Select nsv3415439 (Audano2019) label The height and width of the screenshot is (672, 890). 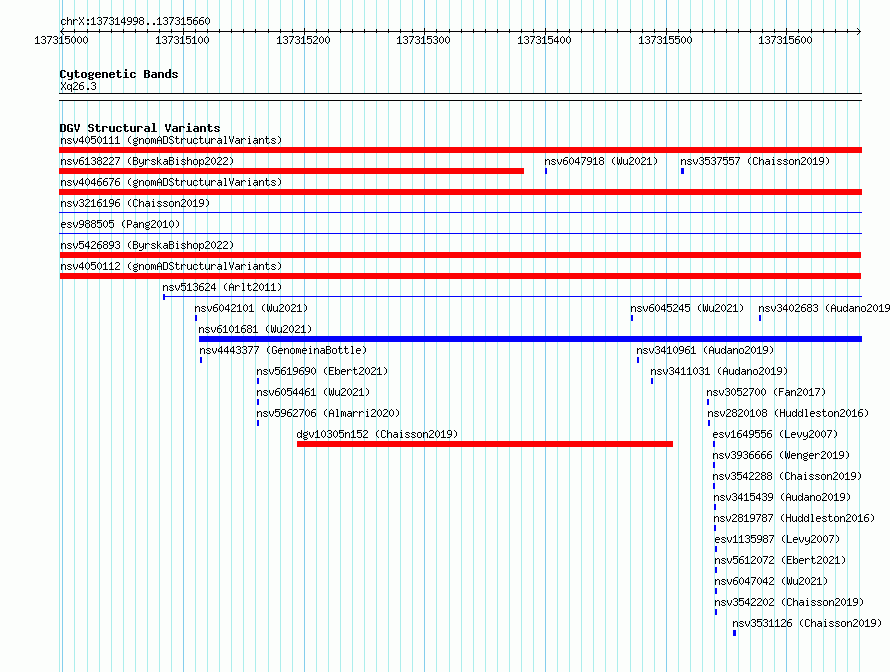point(782,497)
